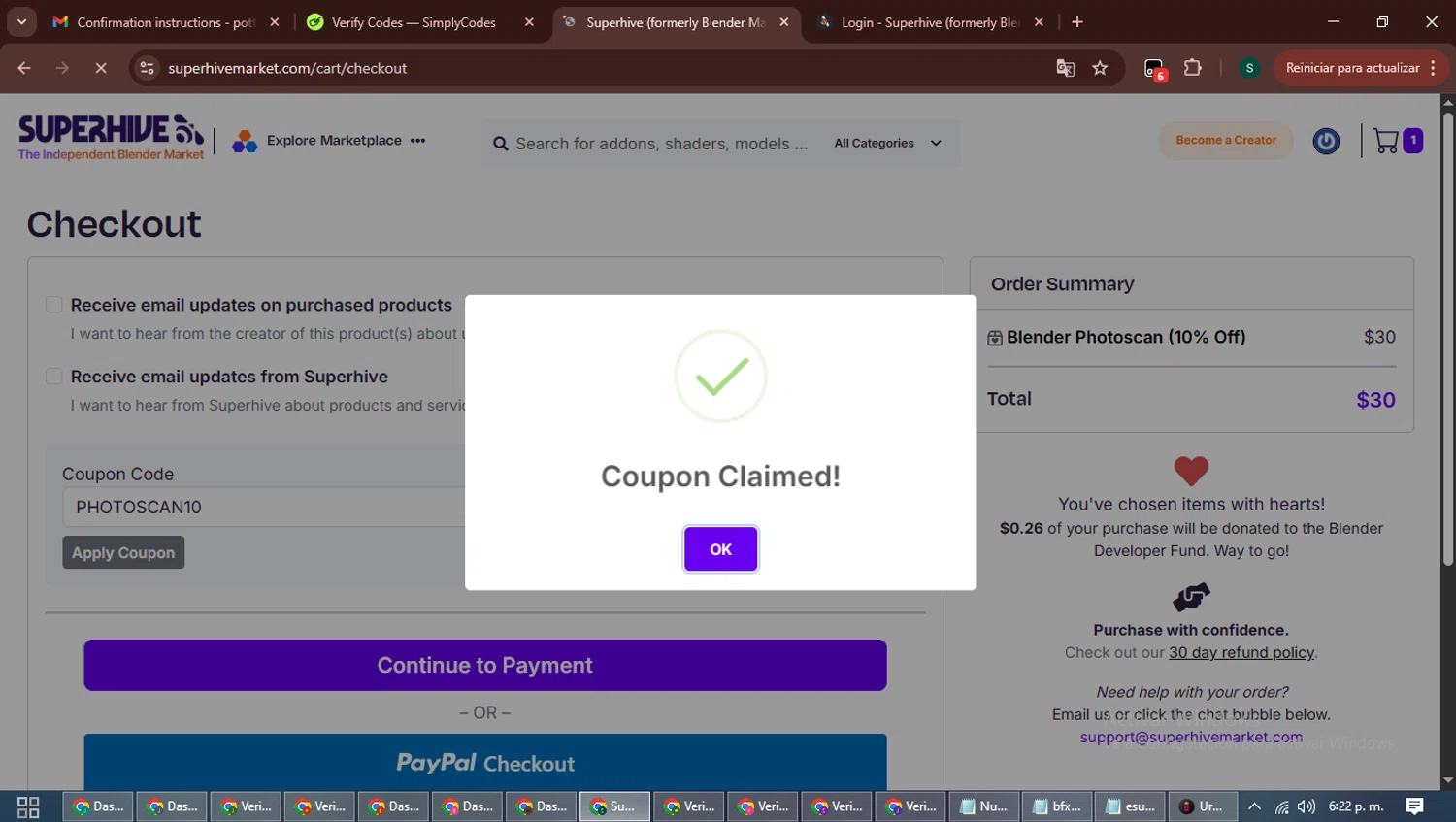
Task: Click the Reiniciar para actualizar button
Action: [1352, 68]
